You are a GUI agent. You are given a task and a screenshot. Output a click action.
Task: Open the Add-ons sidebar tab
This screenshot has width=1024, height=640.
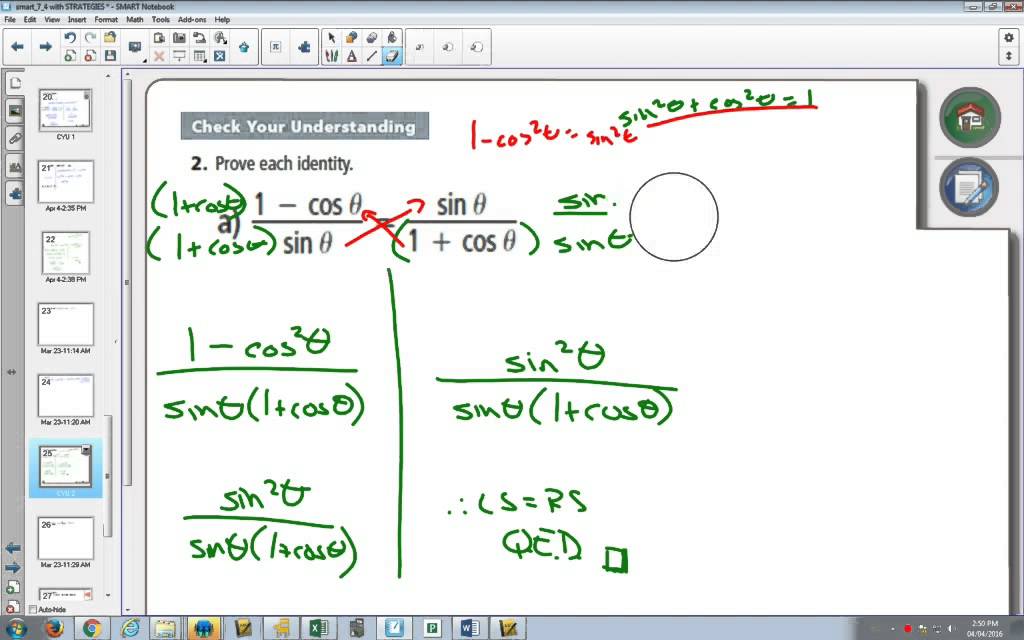15,194
